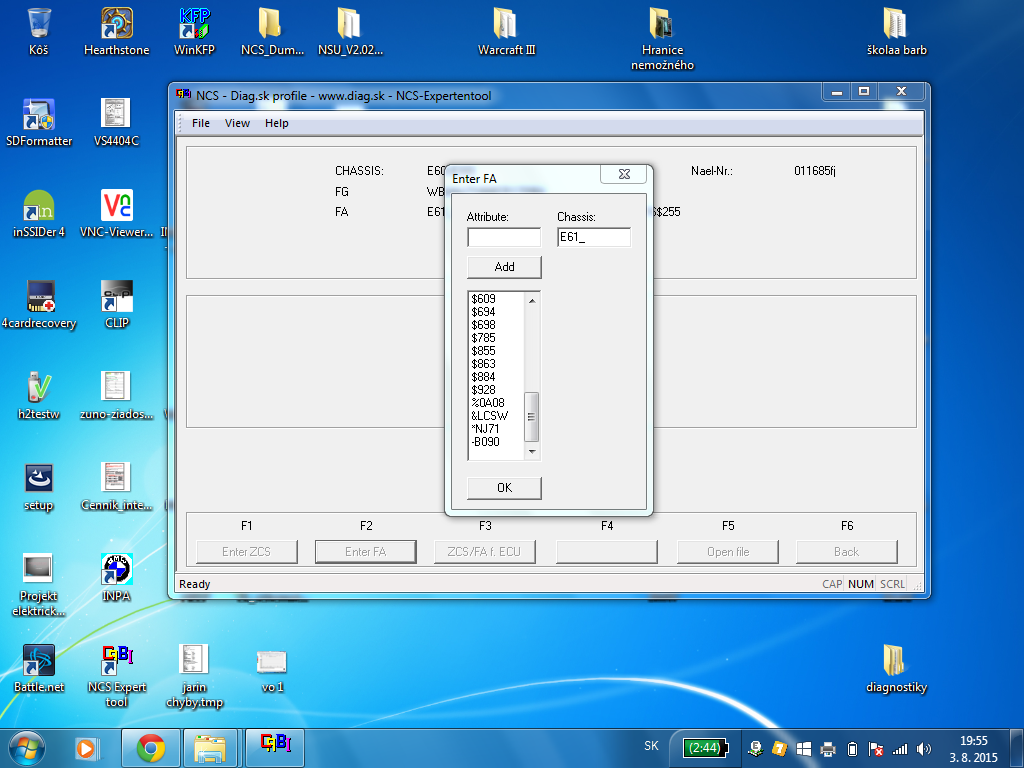Click the Add button in Enter FA

504,267
